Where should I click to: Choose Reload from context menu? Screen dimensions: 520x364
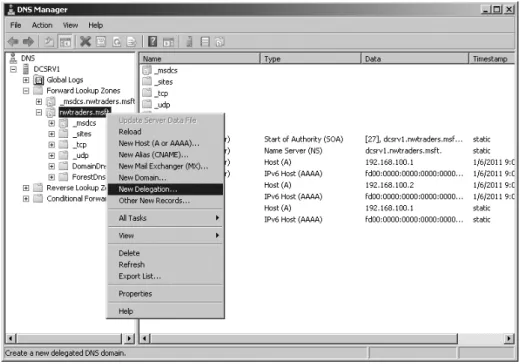pos(165,132)
